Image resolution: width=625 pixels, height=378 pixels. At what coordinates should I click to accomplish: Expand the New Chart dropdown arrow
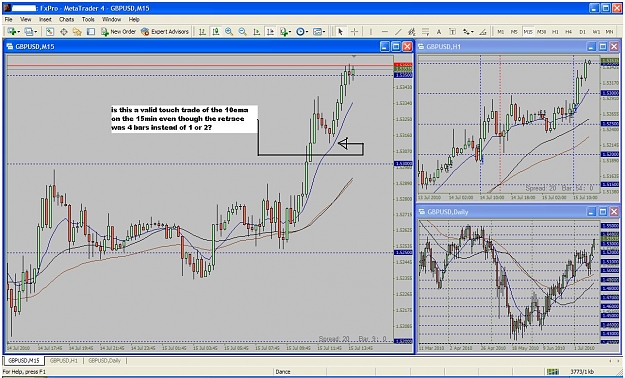19,32
